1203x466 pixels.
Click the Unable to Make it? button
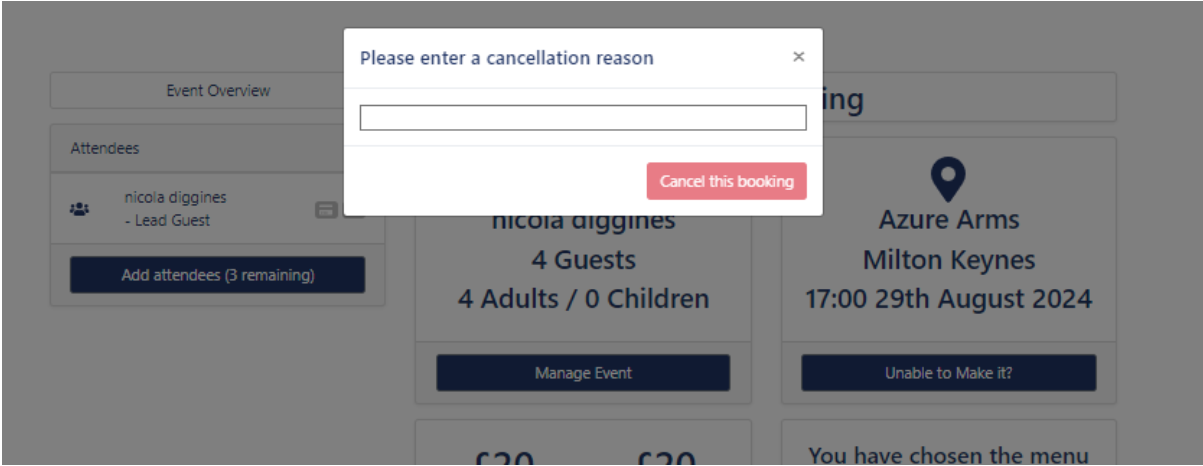click(x=948, y=373)
